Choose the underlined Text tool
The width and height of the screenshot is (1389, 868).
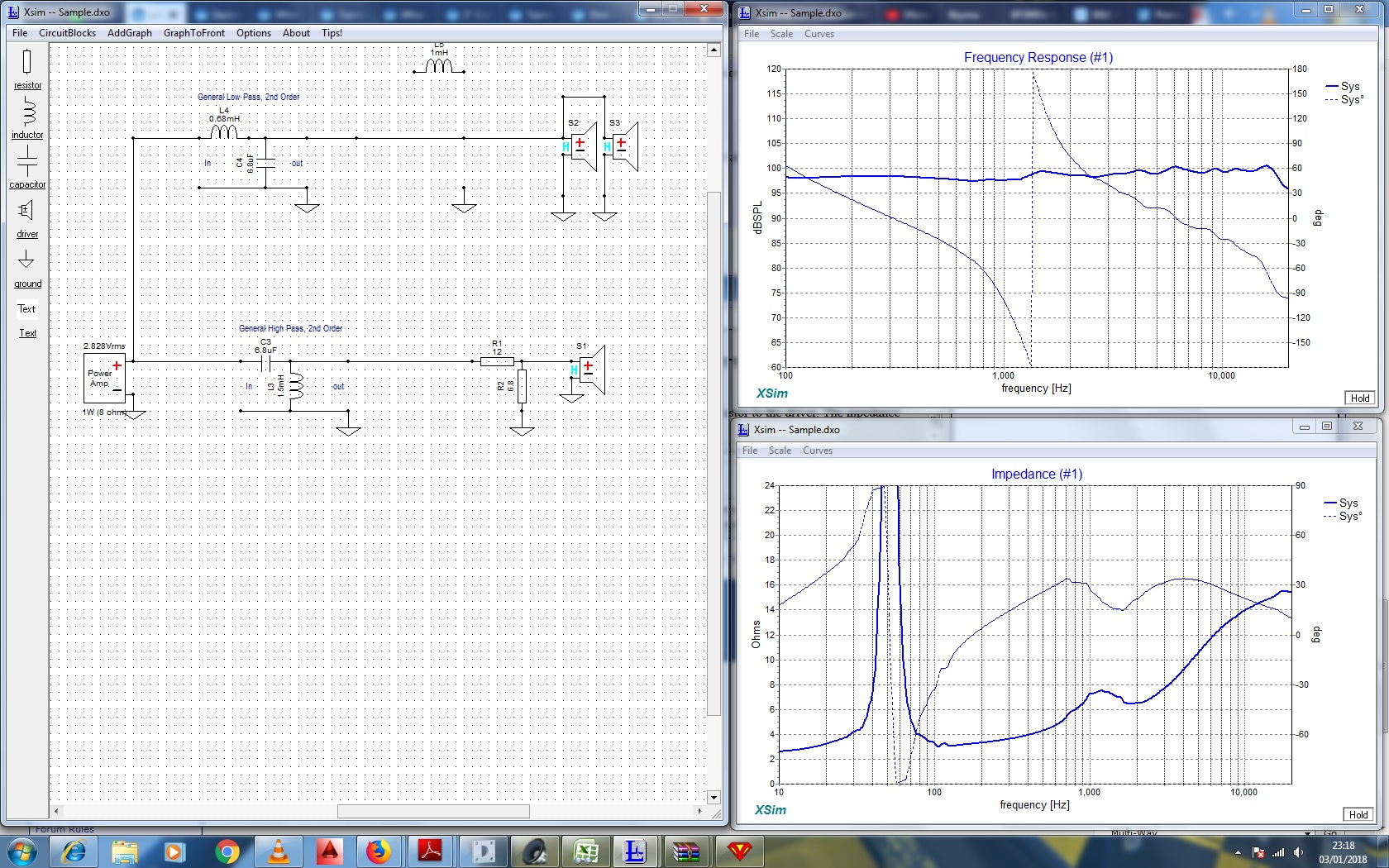(x=27, y=333)
